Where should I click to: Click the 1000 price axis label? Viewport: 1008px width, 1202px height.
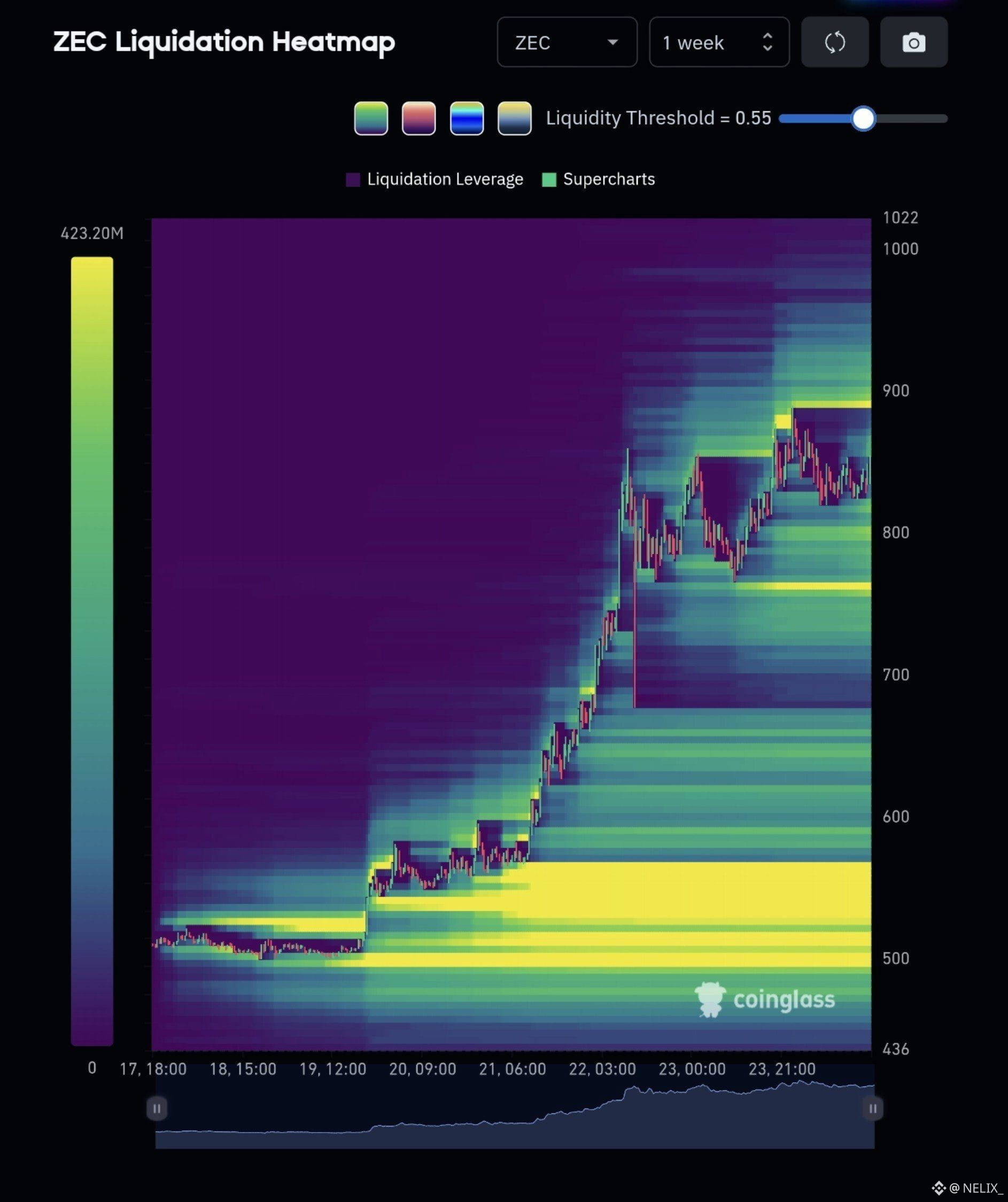[901, 249]
